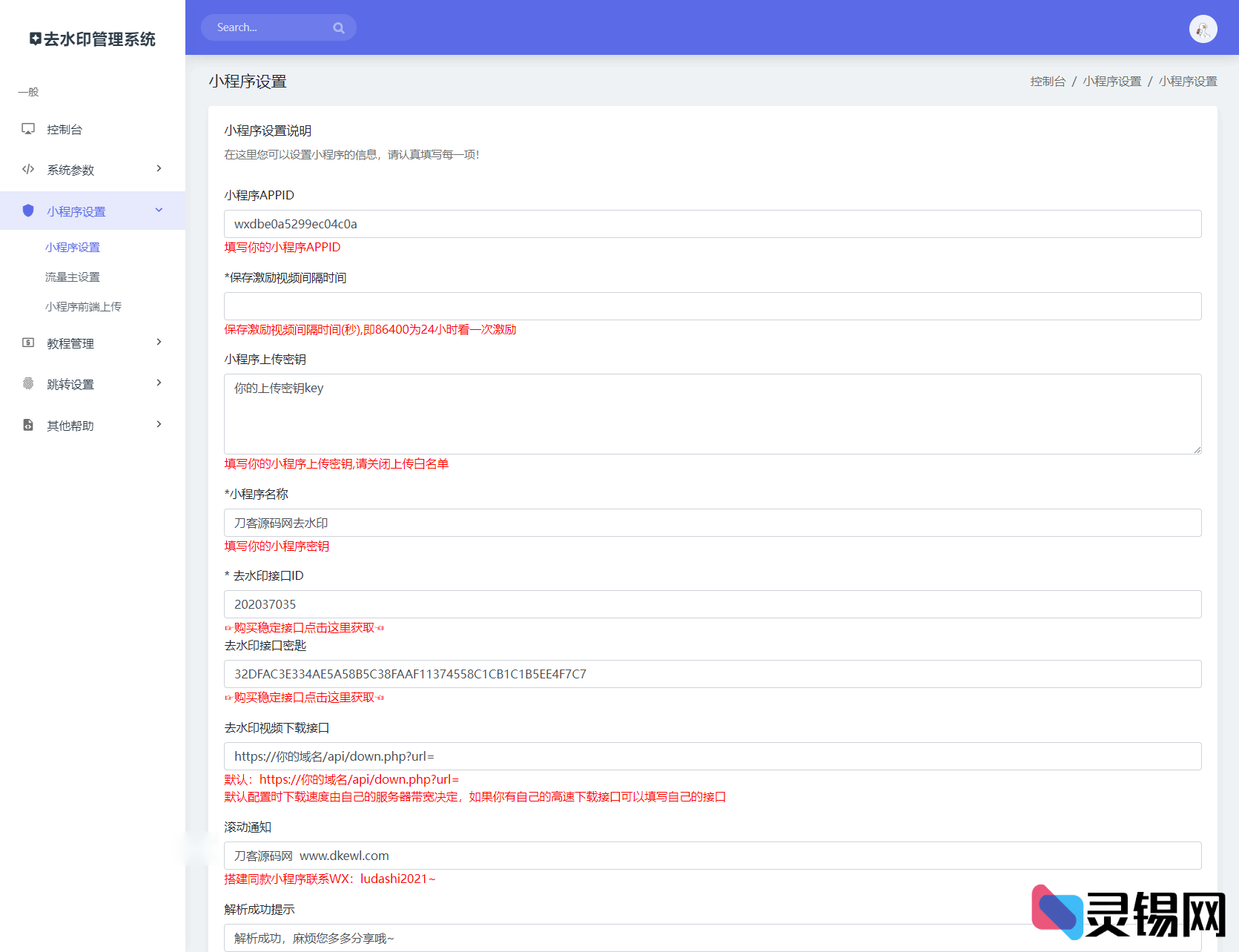This screenshot has width=1239, height=952.
Task: Expand the 教程管理 chevron arrow
Action: pos(159,343)
